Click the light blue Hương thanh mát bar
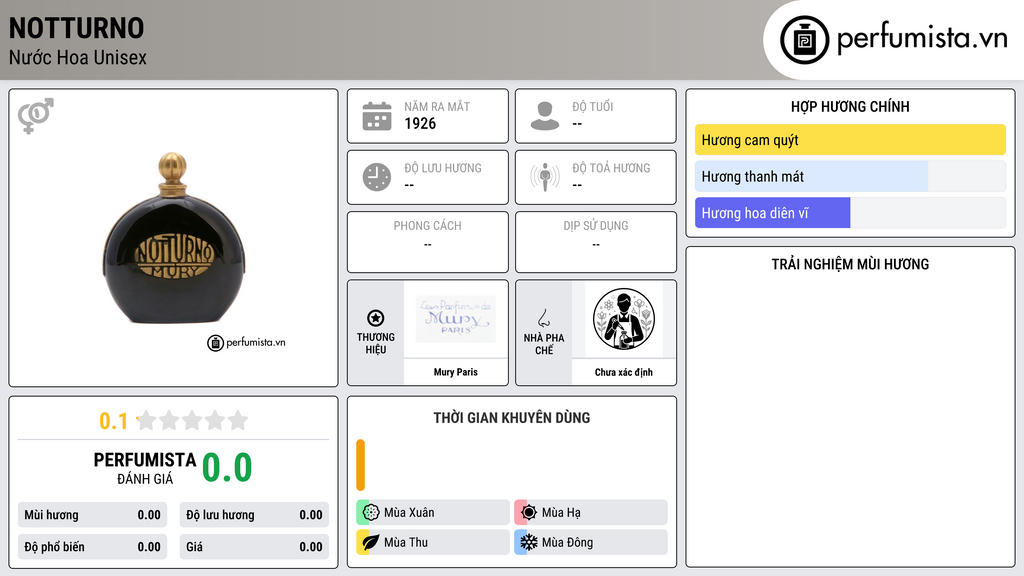 812,176
